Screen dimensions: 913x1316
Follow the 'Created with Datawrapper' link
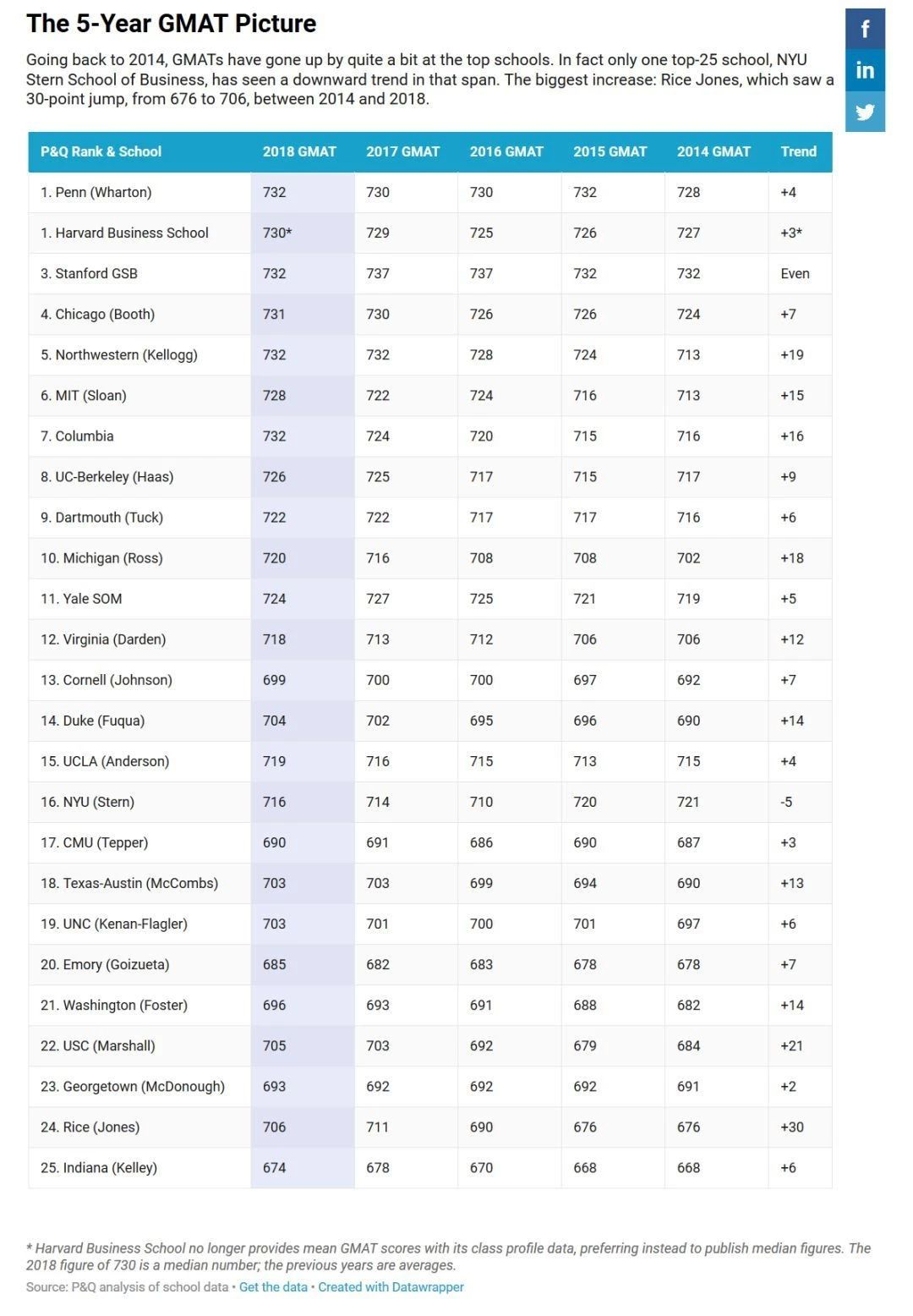pos(391,1286)
